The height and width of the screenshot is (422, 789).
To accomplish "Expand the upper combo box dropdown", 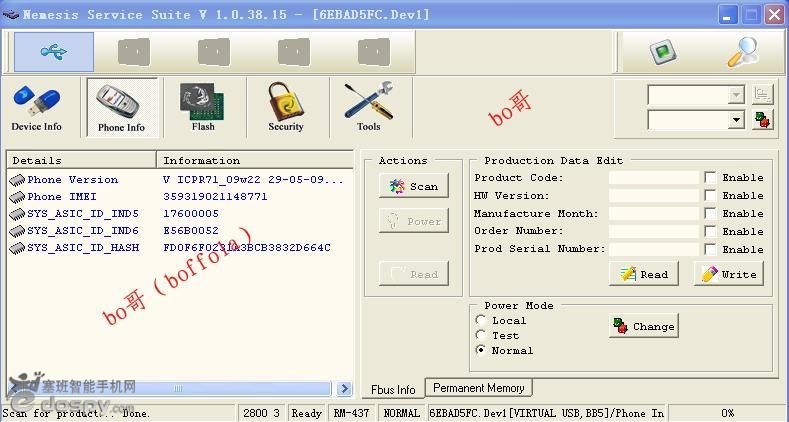I will [736, 95].
